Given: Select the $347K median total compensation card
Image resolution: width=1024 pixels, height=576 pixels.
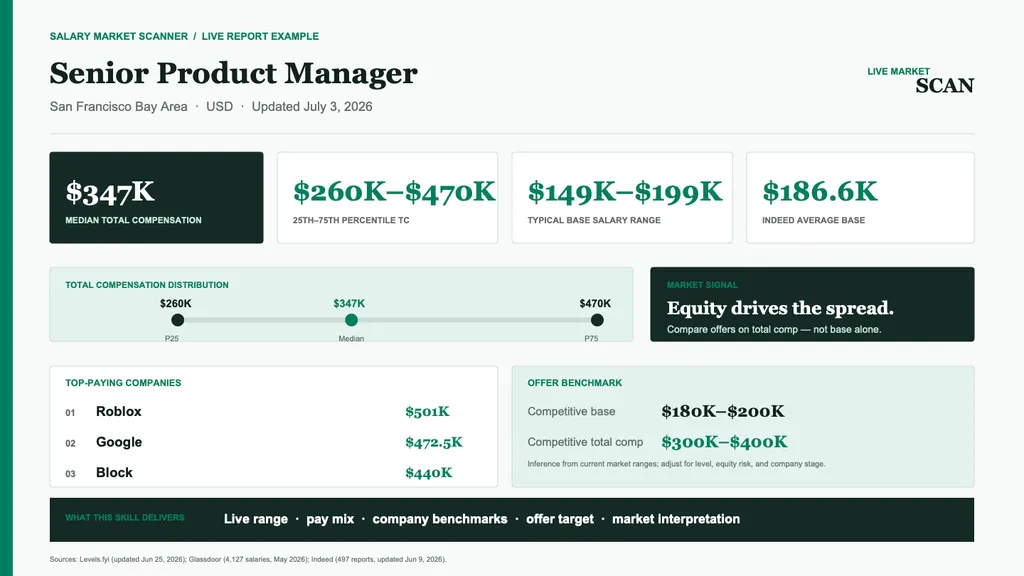Looking at the screenshot, I should click(156, 198).
